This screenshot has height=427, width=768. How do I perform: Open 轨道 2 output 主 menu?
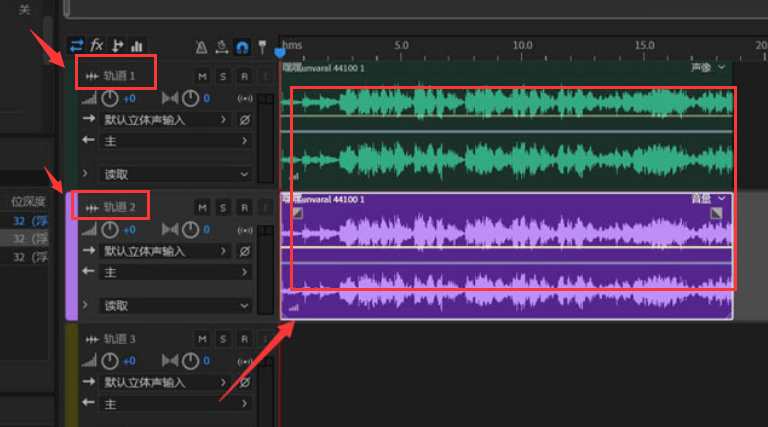pyautogui.click(x=176, y=272)
